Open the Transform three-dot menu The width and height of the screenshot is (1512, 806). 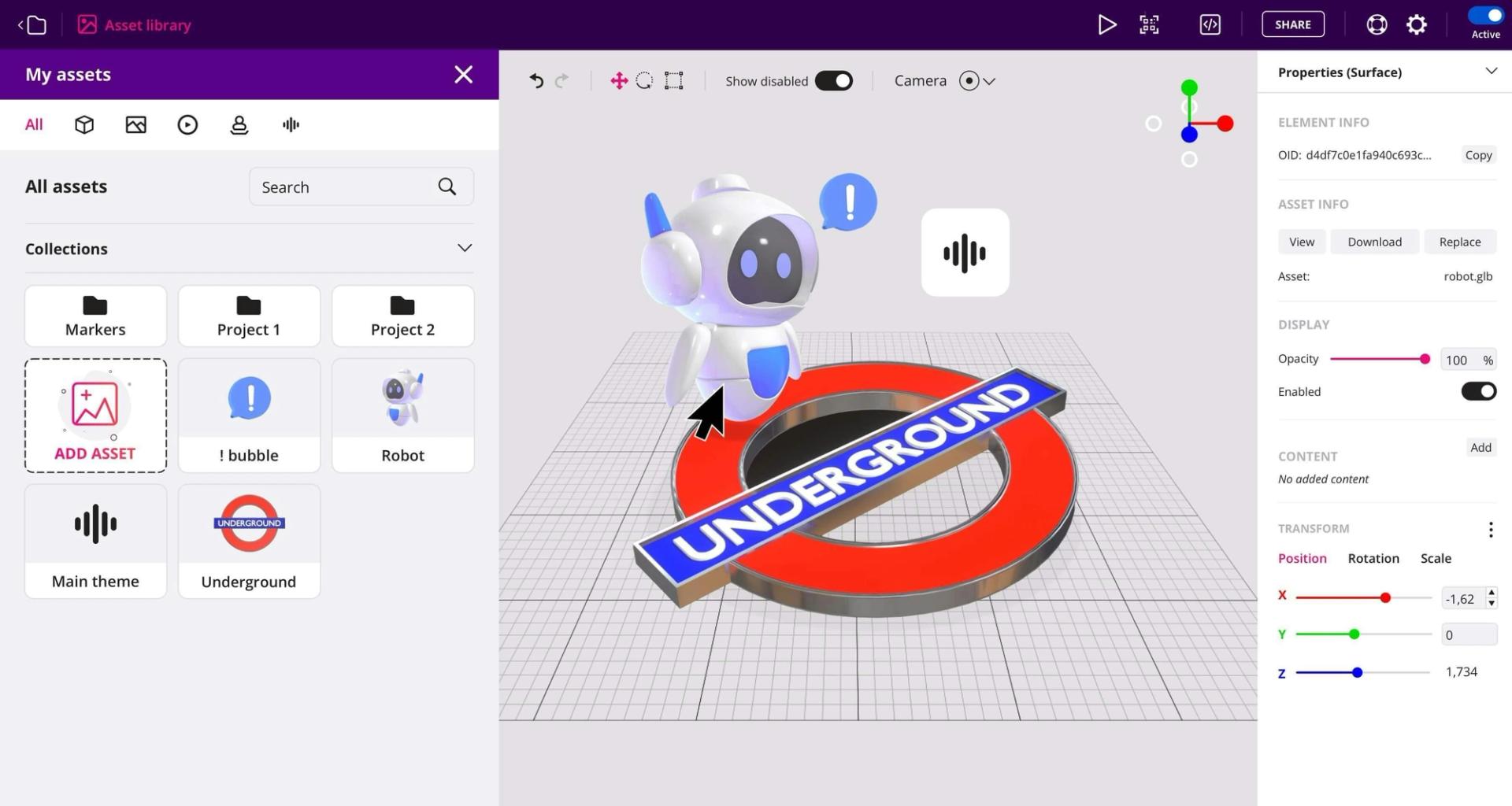point(1490,530)
